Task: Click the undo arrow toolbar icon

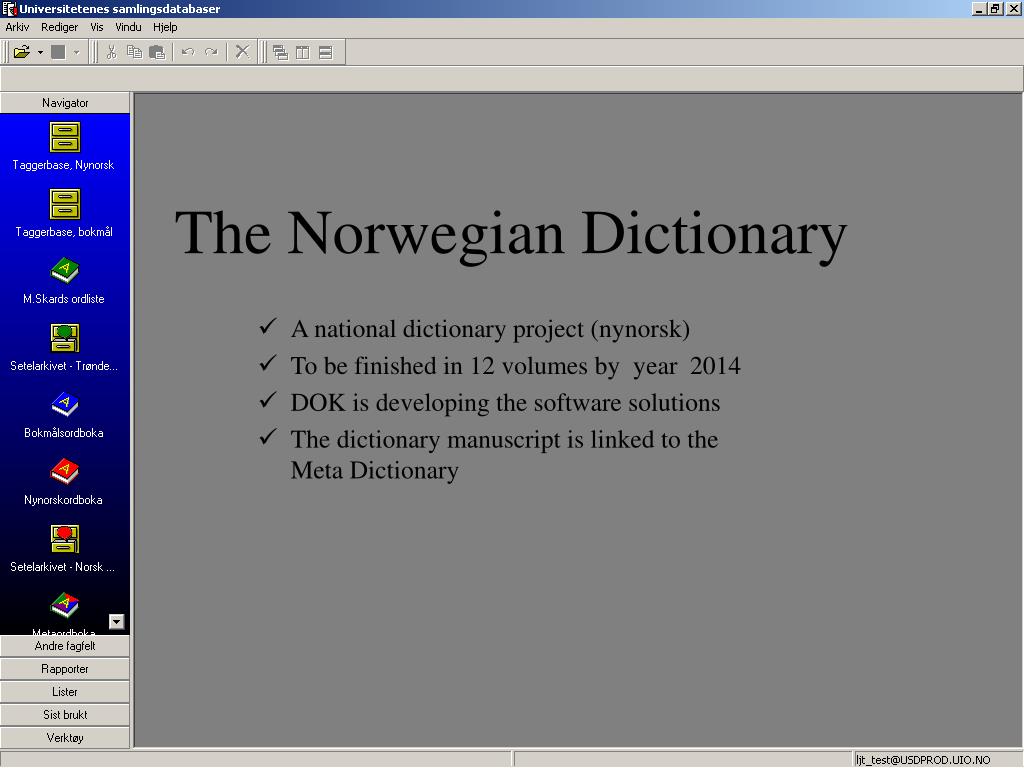Action: 188,52
